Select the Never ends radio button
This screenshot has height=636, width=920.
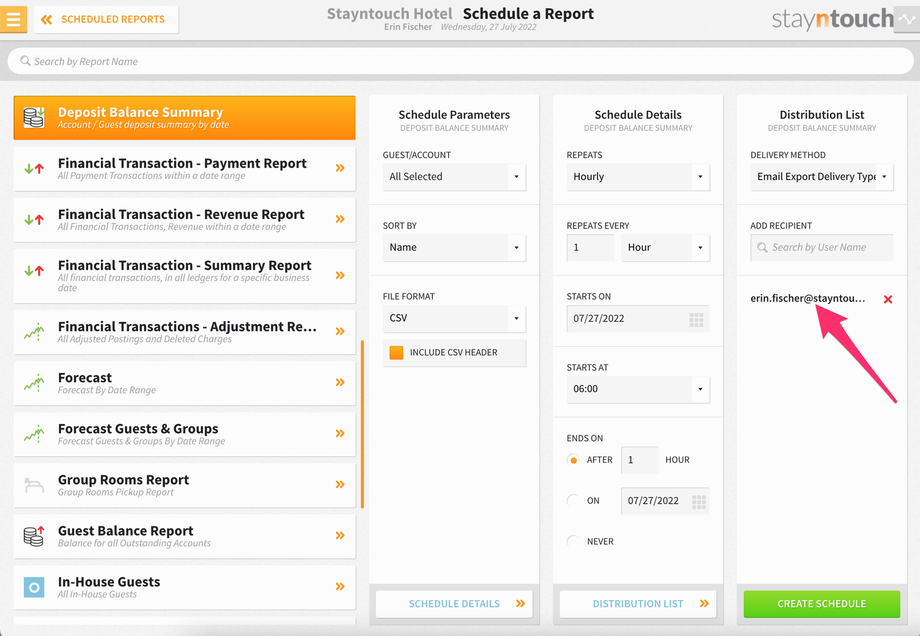click(x=573, y=541)
